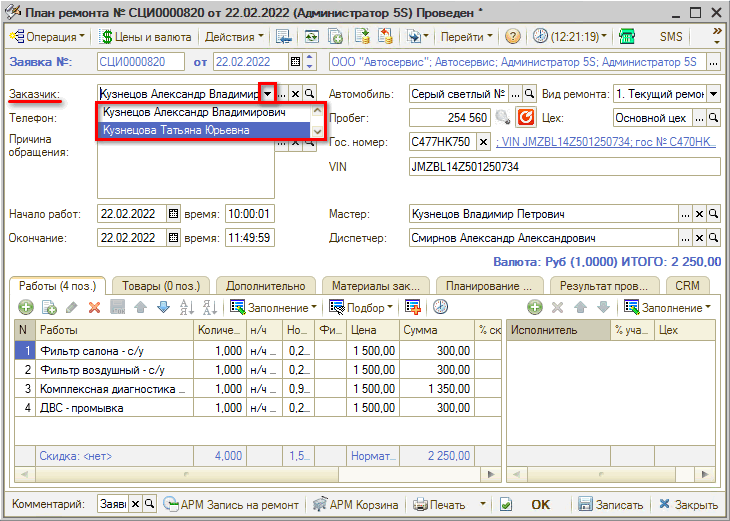Delete the selected work row with the red X
Image resolution: width=730 pixels, height=521 pixels.
(x=95, y=307)
